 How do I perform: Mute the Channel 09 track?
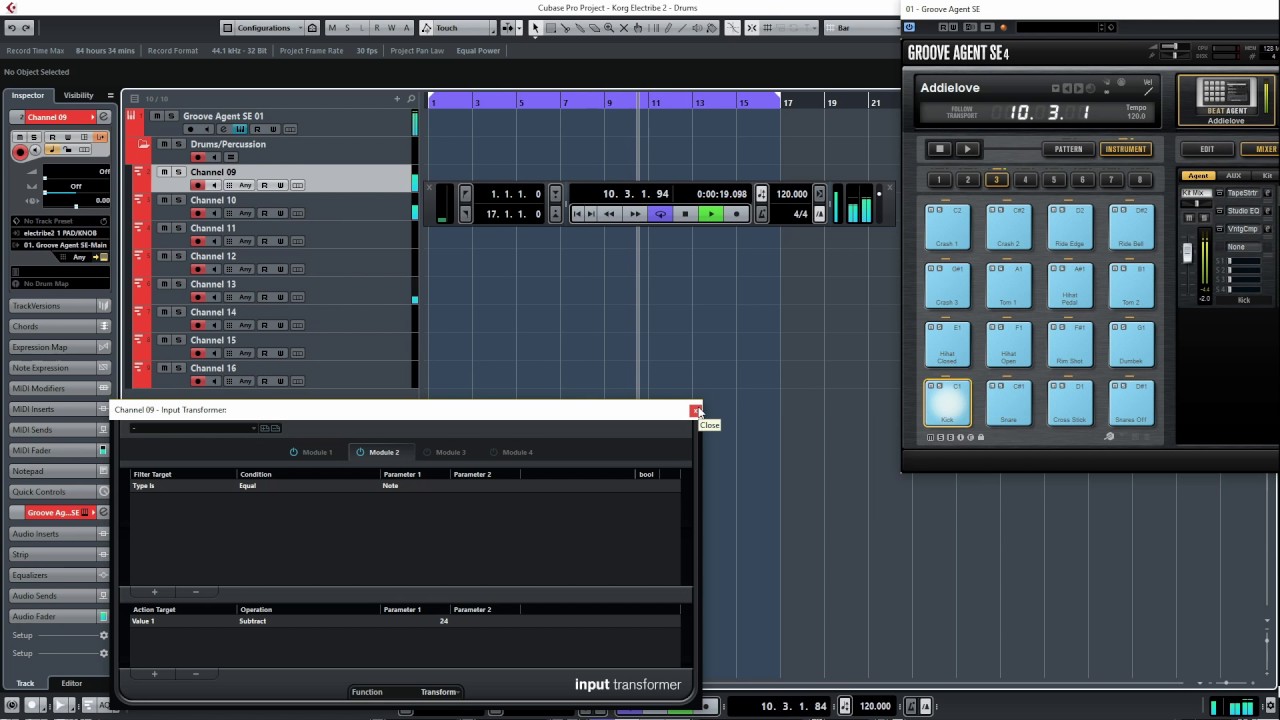(165, 172)
